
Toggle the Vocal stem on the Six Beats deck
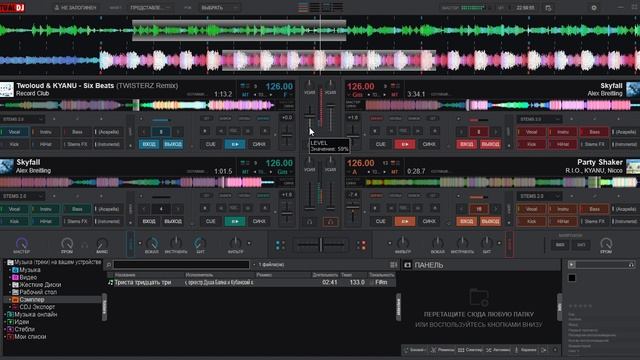pyautogui.click(x=15, y=132)
